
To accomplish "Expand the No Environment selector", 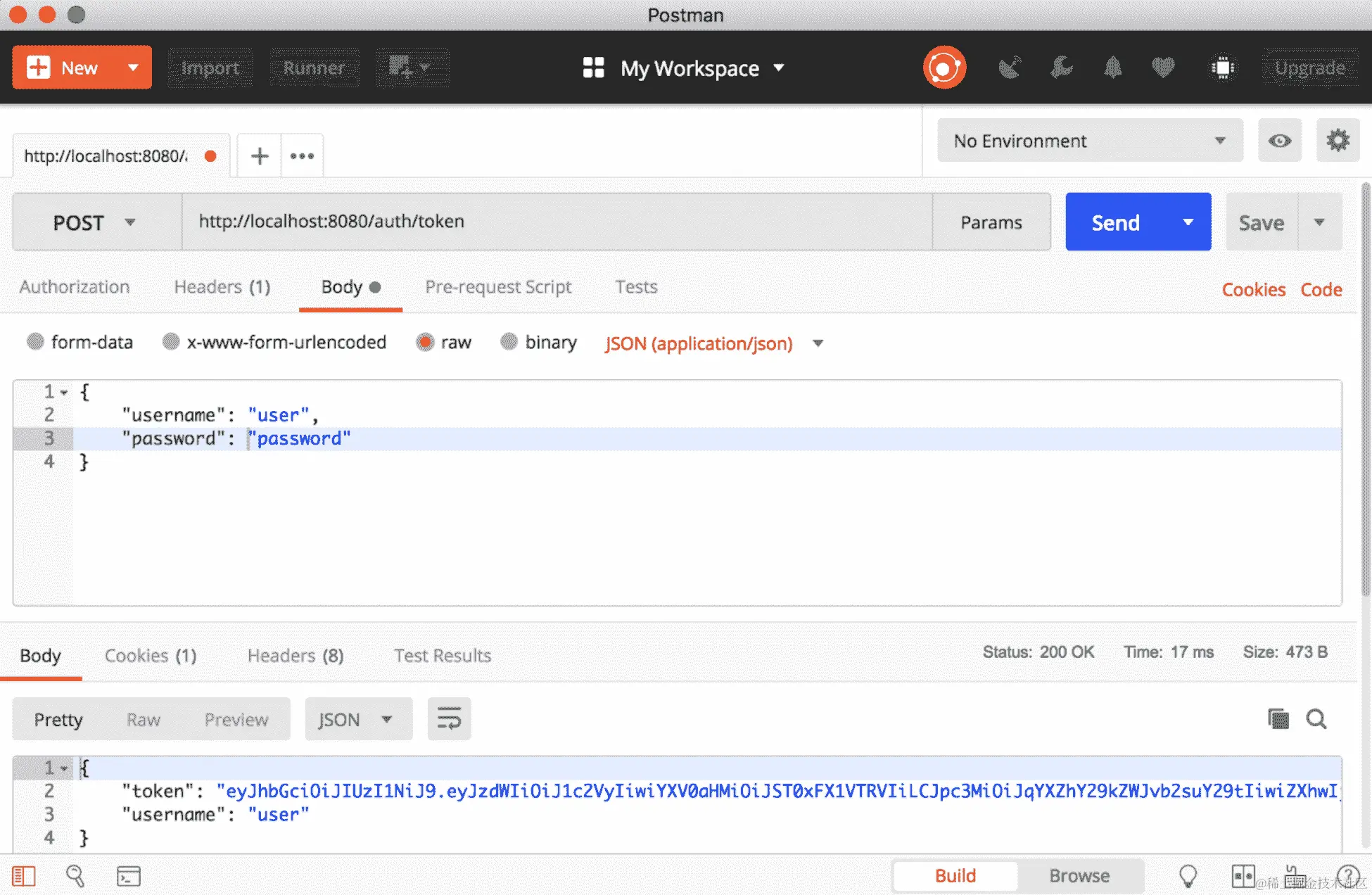I will pyautogui.click(x=1089, y=141).
